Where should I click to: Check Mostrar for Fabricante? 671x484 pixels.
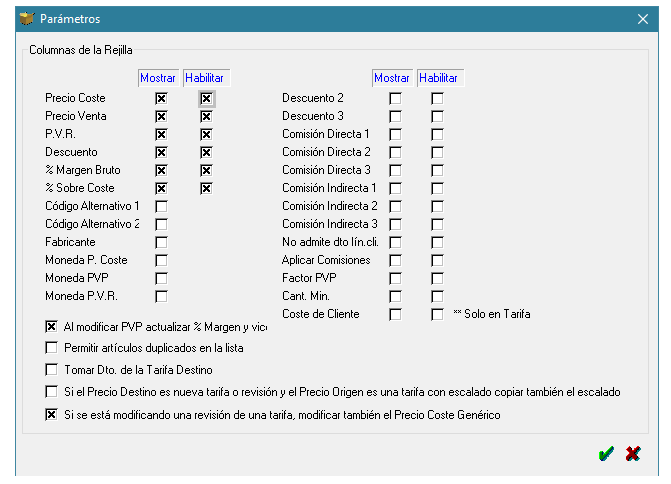click(161, 242)
